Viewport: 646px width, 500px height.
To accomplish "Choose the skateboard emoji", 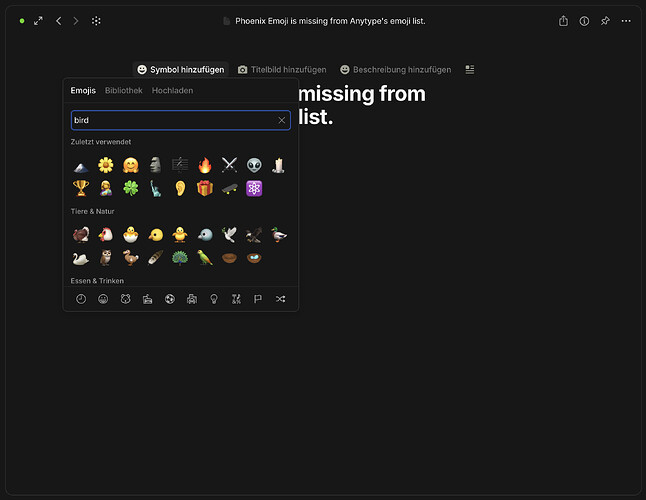I will coord(229,189).
